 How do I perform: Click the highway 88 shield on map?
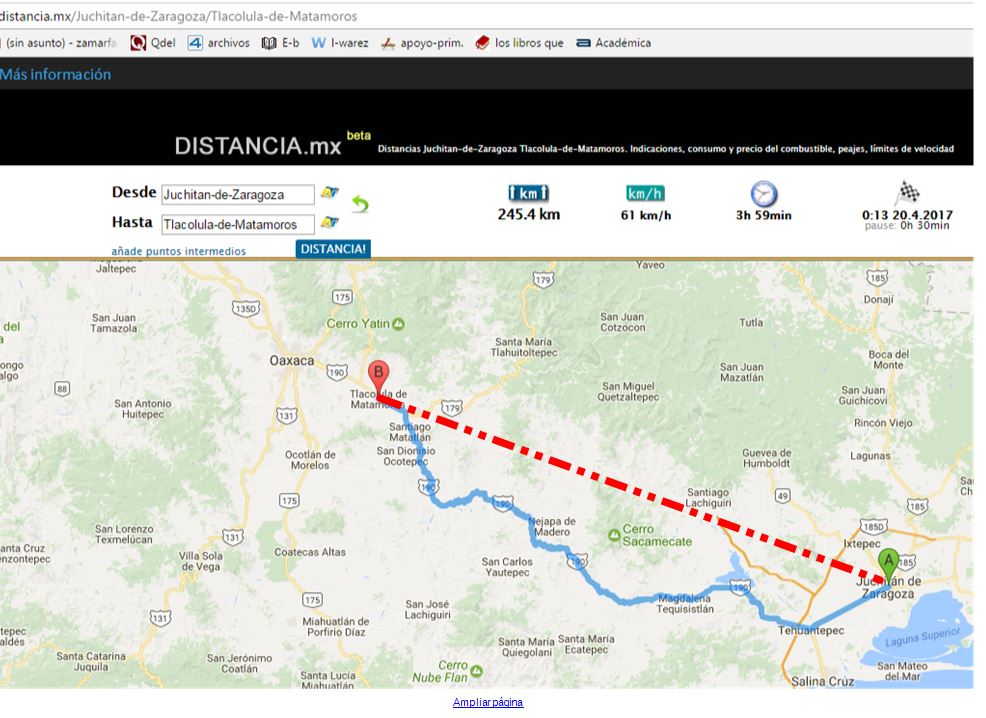(62, 389)
